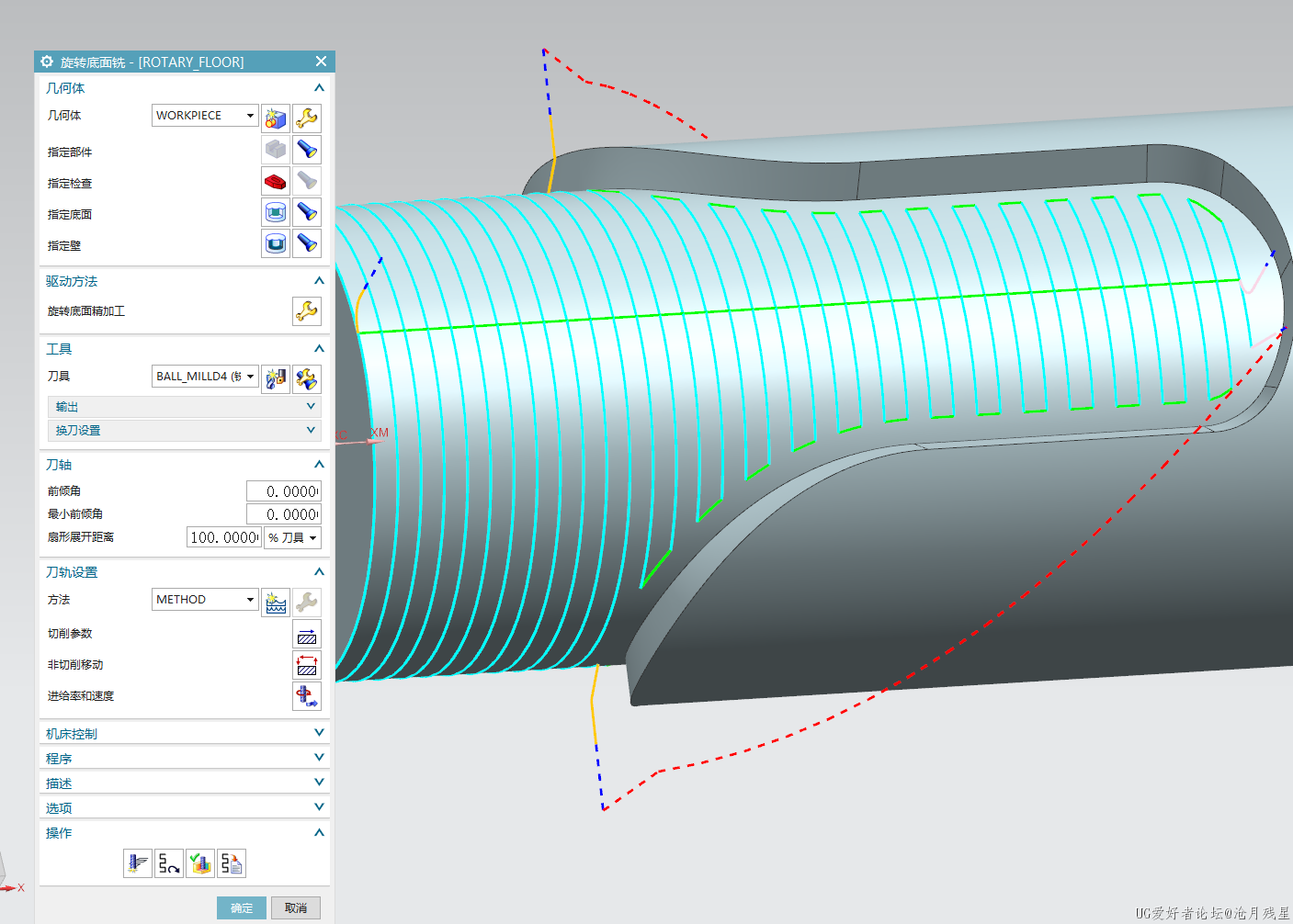Click the new method icon beside METHOD
The height and width of the screenshot is (924, 1293).
(x=276, y=603)
